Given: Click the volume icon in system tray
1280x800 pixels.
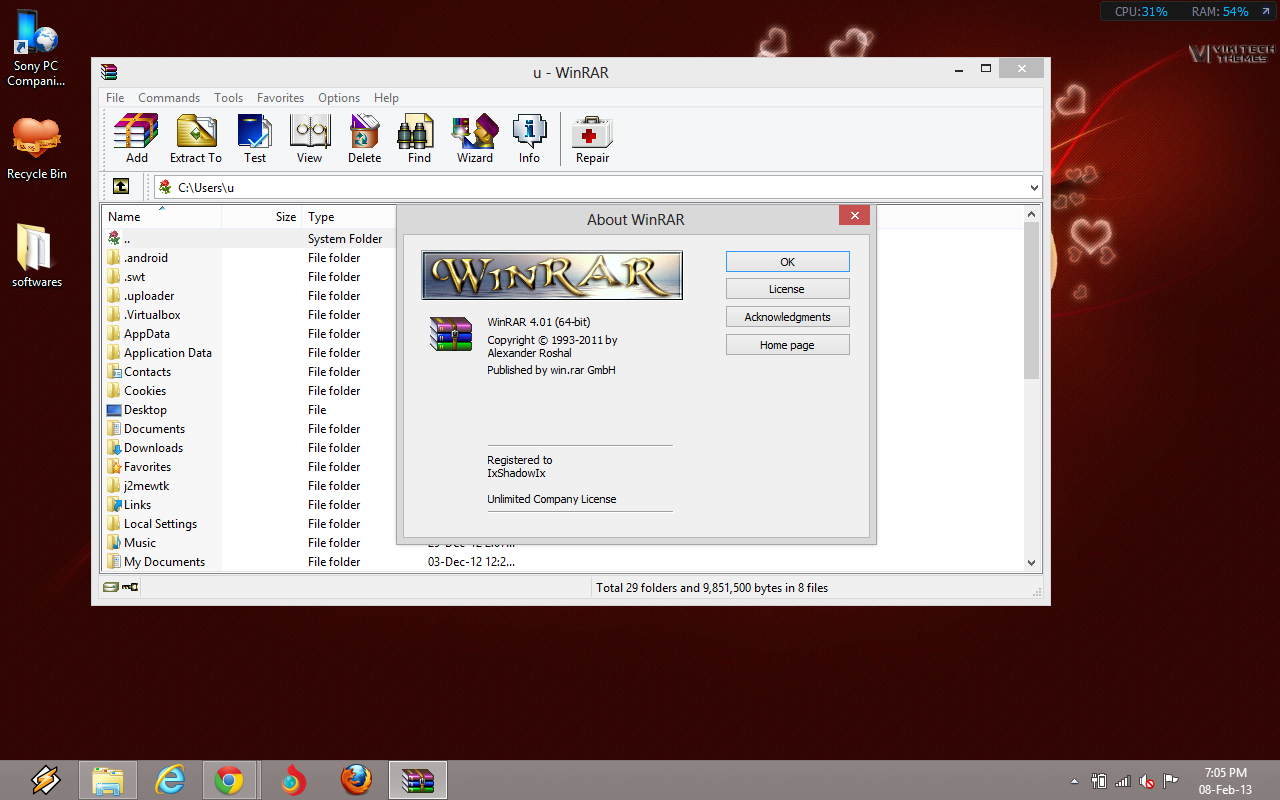Looking at the screenshot, I should (1147, 781).
